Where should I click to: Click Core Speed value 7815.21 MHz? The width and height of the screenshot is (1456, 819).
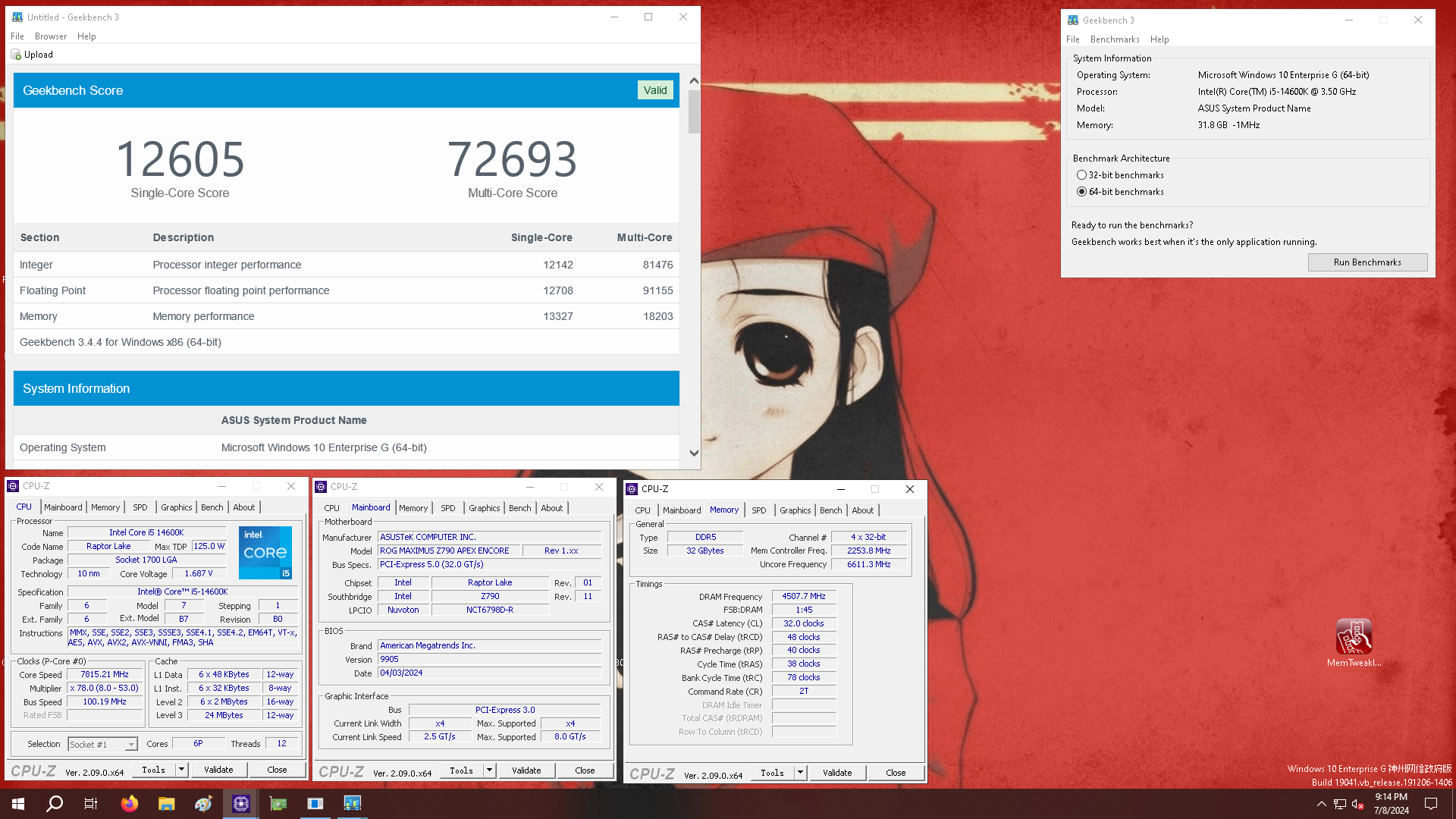pyautogui.click(x=105, y=674)
